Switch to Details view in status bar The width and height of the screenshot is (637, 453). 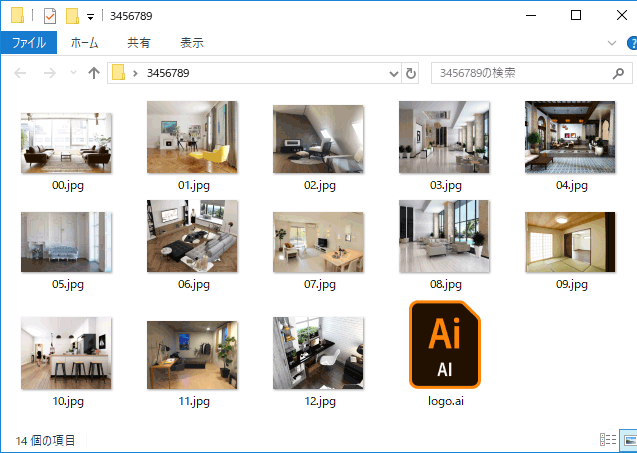607,440
